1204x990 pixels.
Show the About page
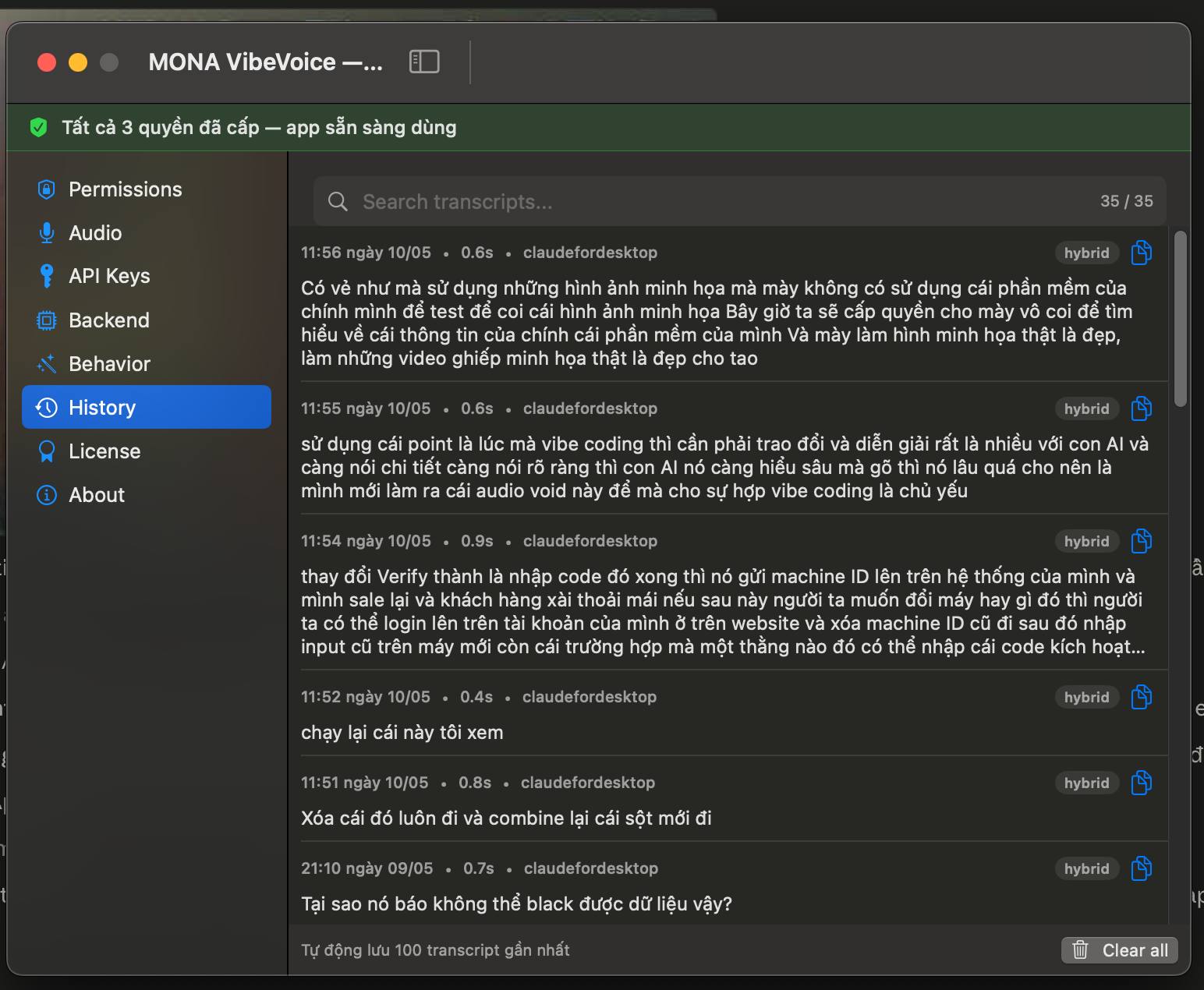click(x=147, y=495)
